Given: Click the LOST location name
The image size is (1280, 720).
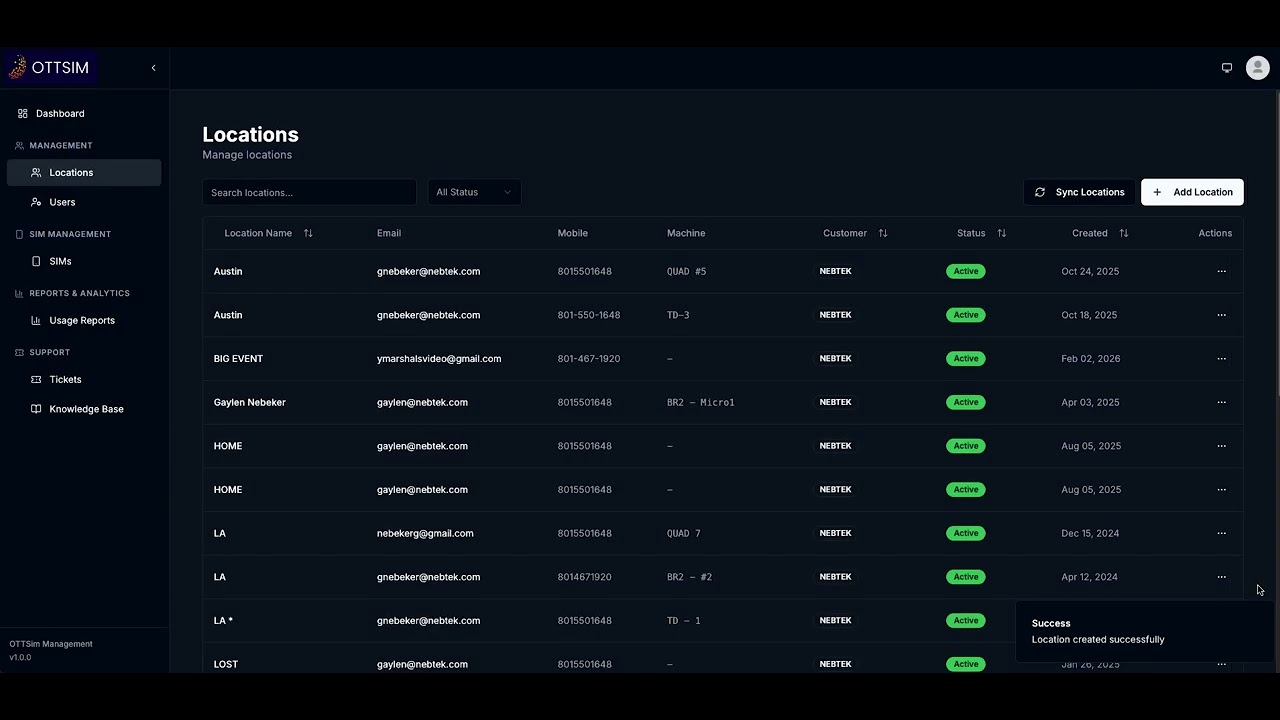Looking at the screenshot, I should click(x=226, y=664).
